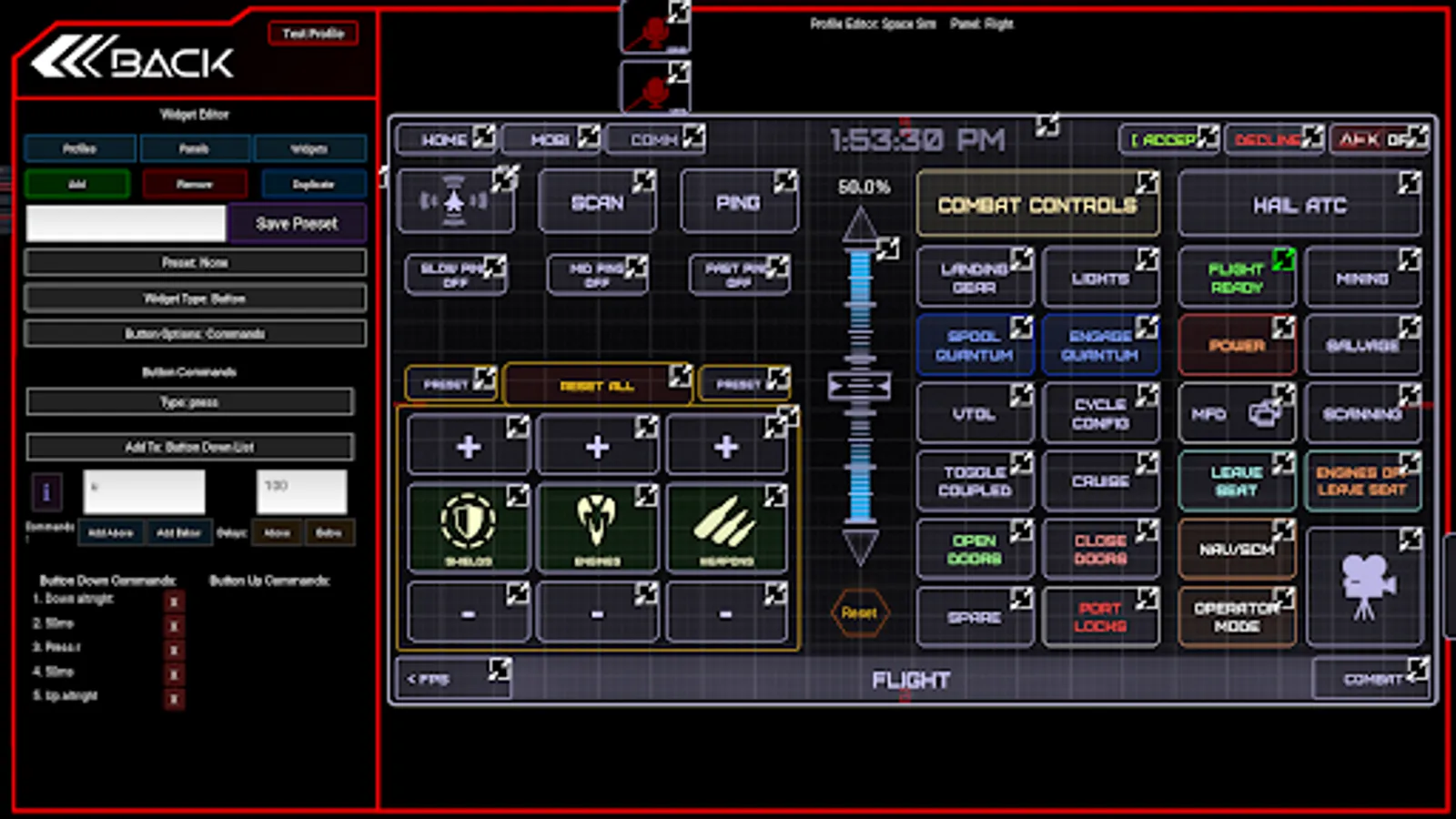Click the ship scanner signal icon widget

[455, 201]
